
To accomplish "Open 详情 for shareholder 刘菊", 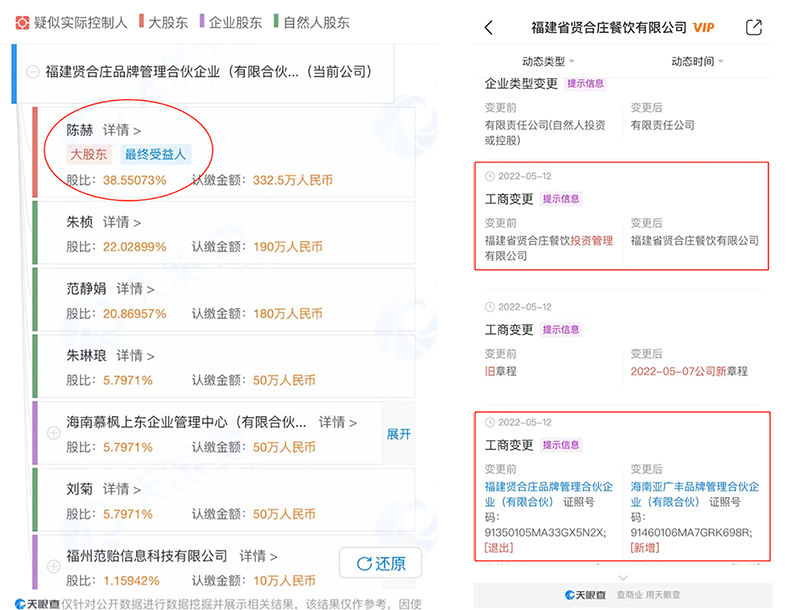I will [x=121, y=489].
